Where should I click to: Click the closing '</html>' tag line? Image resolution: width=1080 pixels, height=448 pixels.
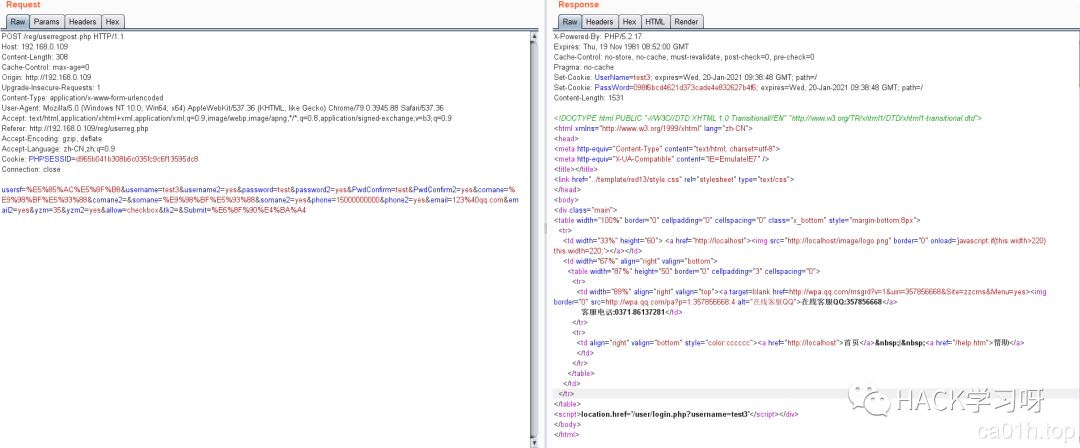[567, 435]
